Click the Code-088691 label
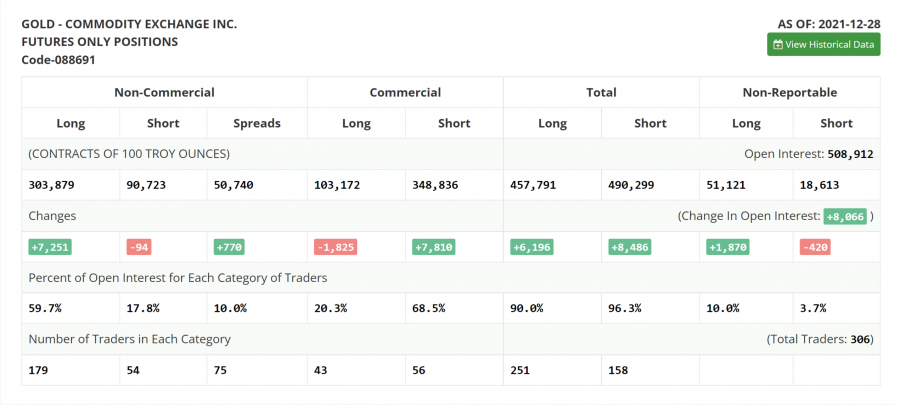Image resolution: width=900 pixels, height=405 pixels. coord(59,60)
